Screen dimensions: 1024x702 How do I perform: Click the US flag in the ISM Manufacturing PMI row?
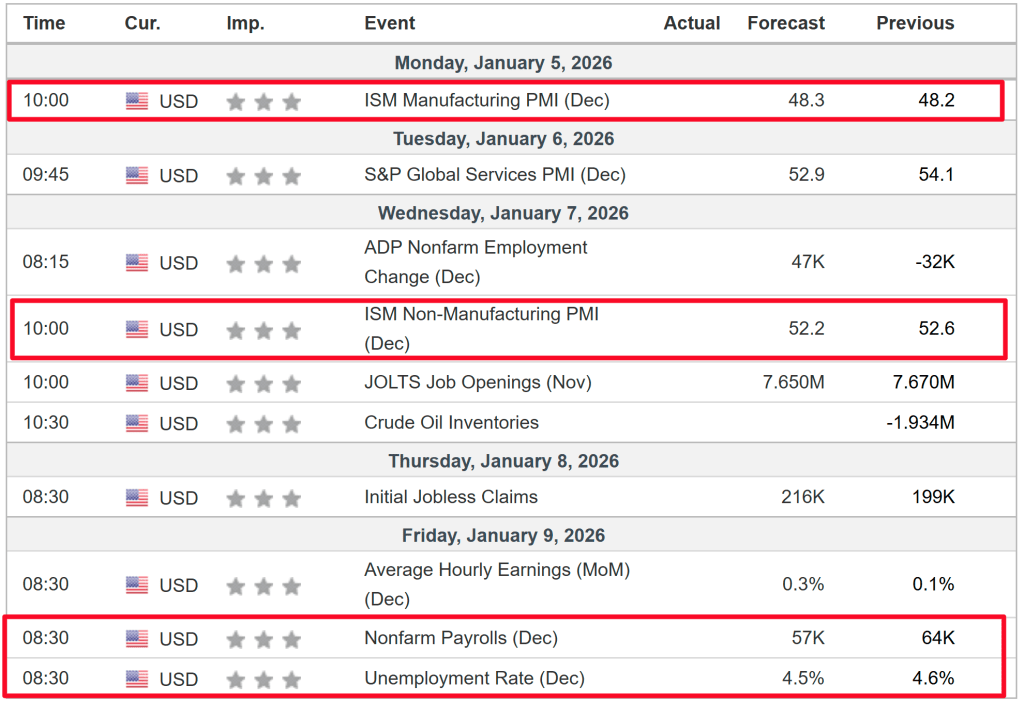point(137,101)
